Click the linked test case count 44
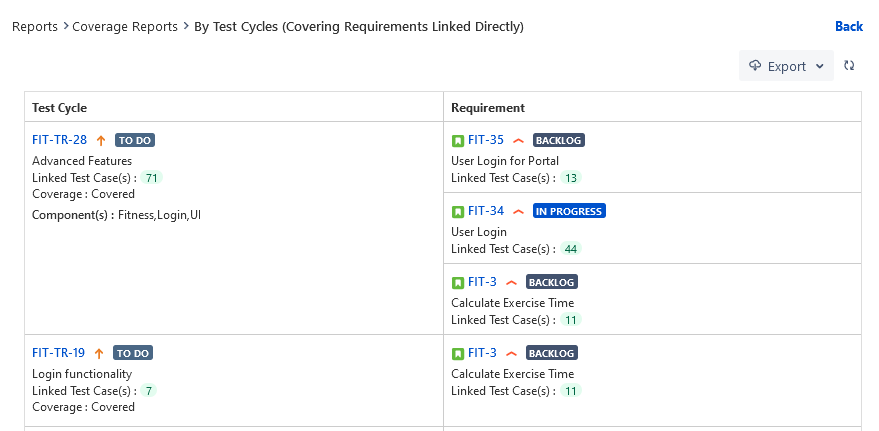Screen dimensions: 879x431 coord(571,249)
